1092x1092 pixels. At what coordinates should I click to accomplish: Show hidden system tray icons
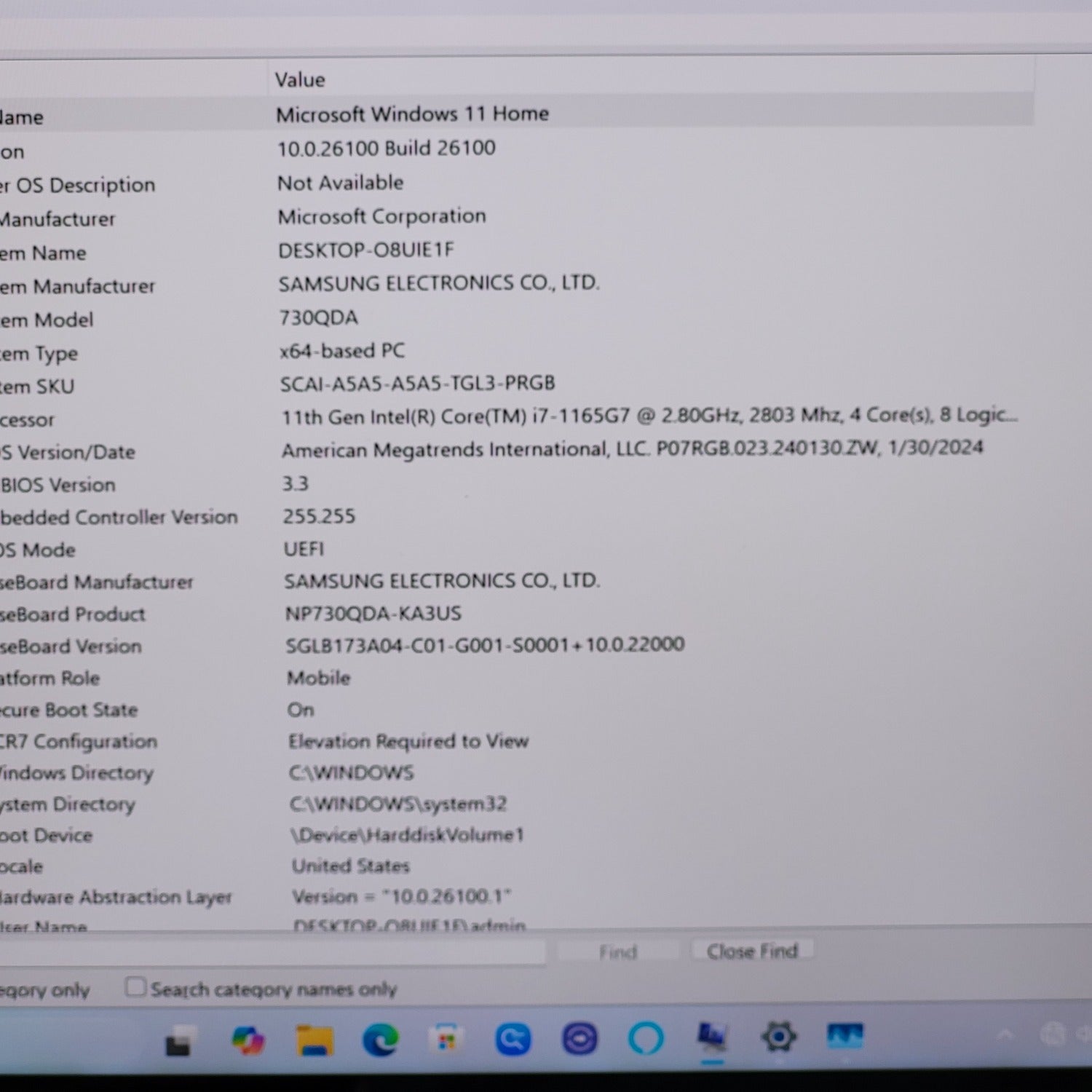point(1005,1034)
